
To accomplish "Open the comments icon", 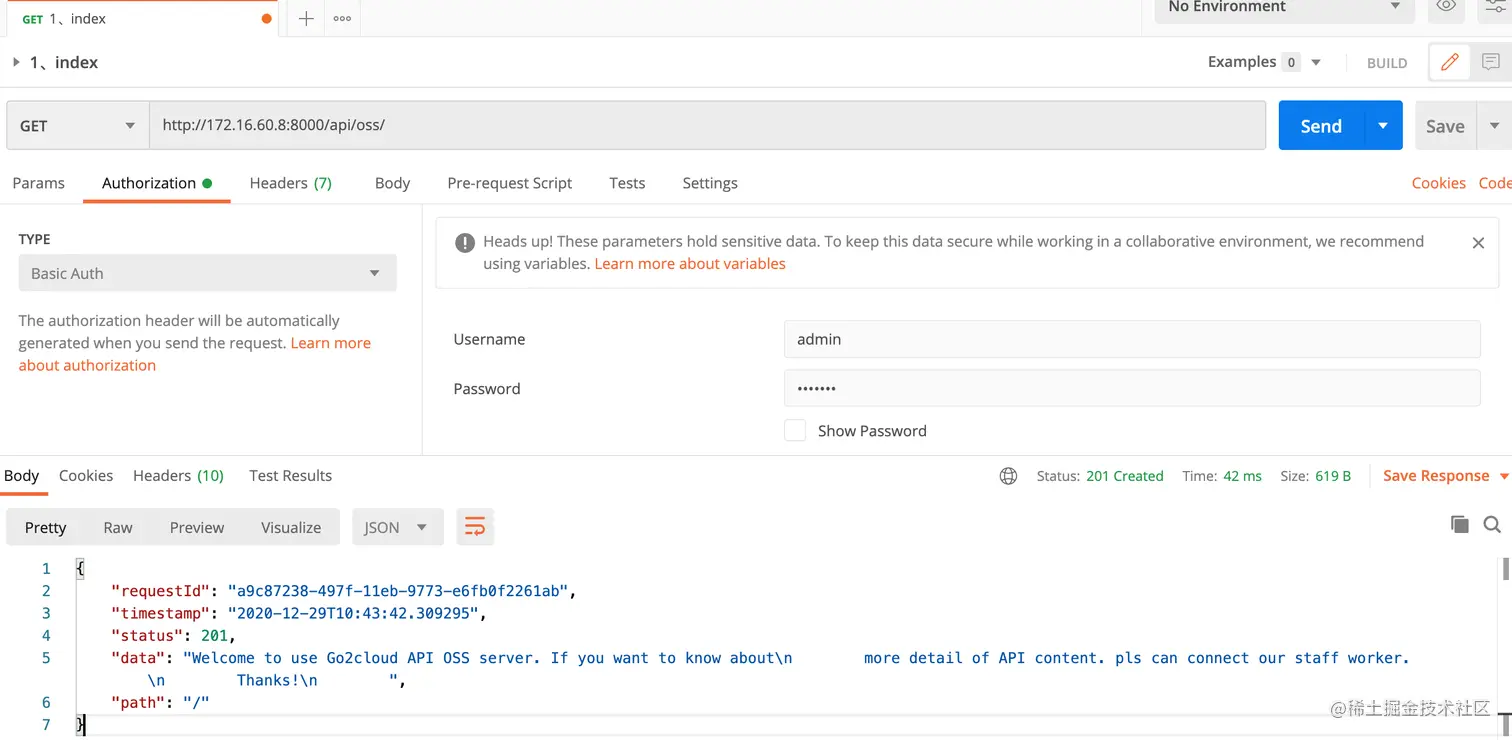I will [1490, 62].
